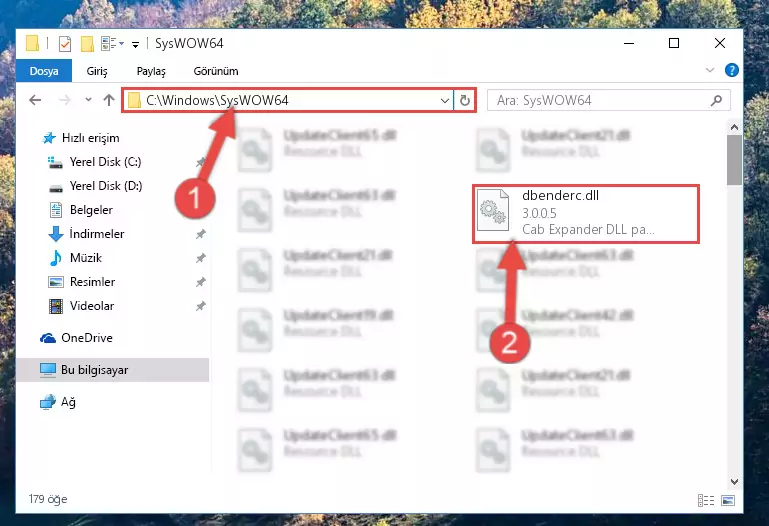
Task: Open recent locations dropdown arrow
Action: click(88, 100)
